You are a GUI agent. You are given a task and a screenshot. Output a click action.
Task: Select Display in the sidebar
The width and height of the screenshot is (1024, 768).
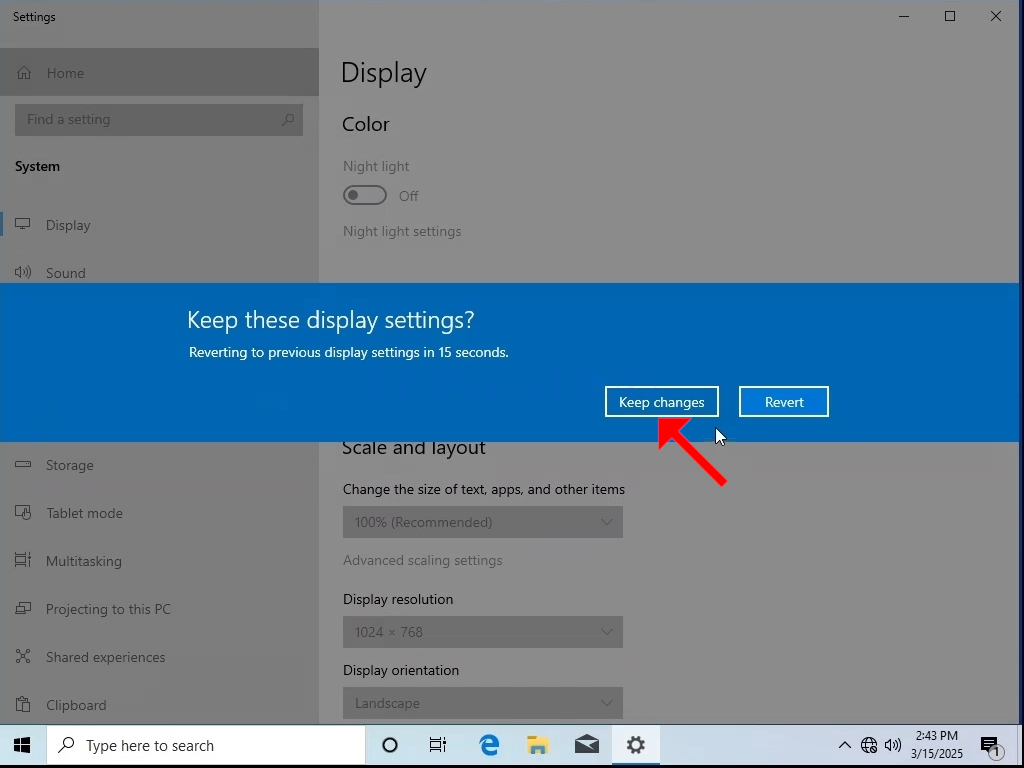pos(159,225)
